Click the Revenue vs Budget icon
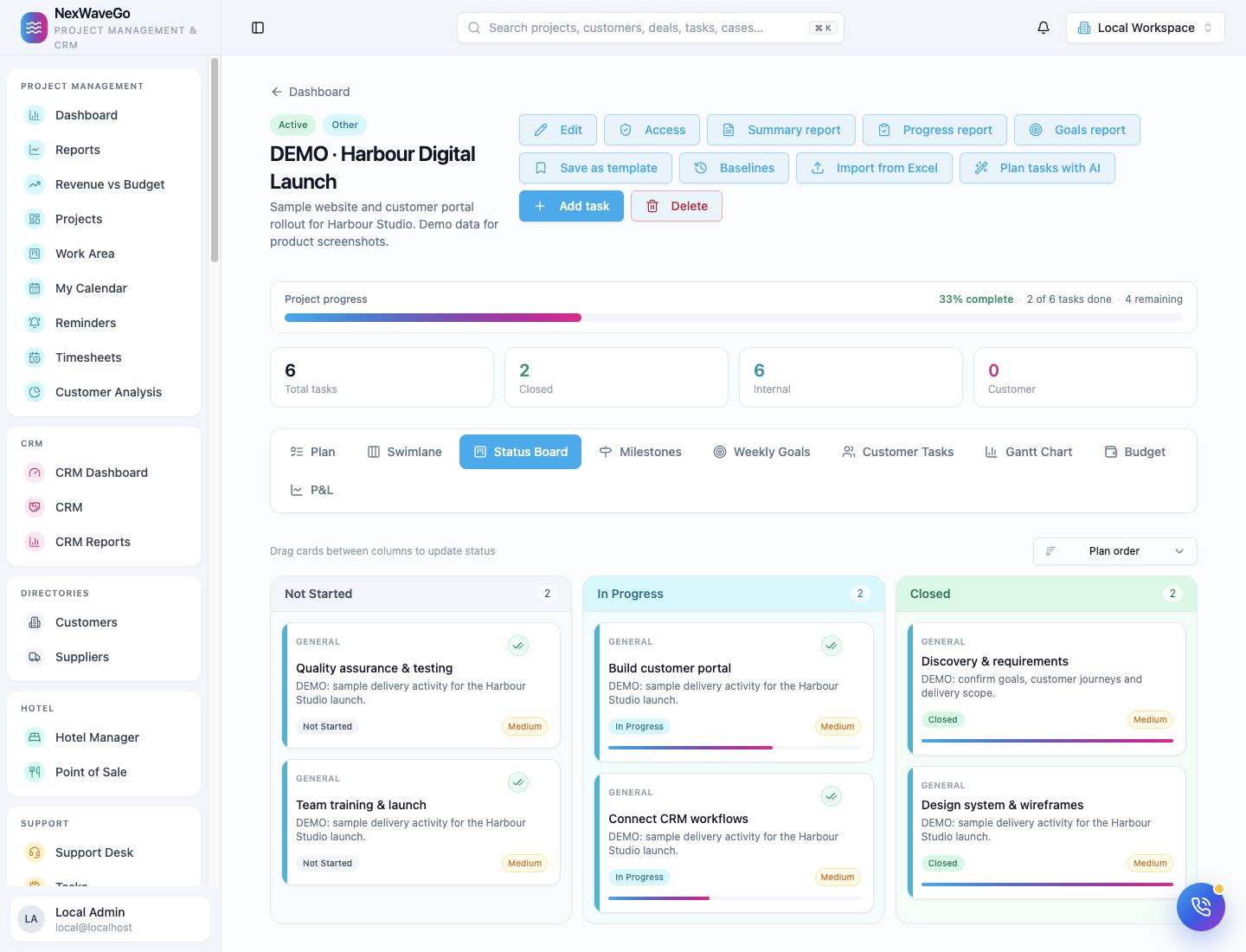This screenshot has height=952, width=1246. 35,184
